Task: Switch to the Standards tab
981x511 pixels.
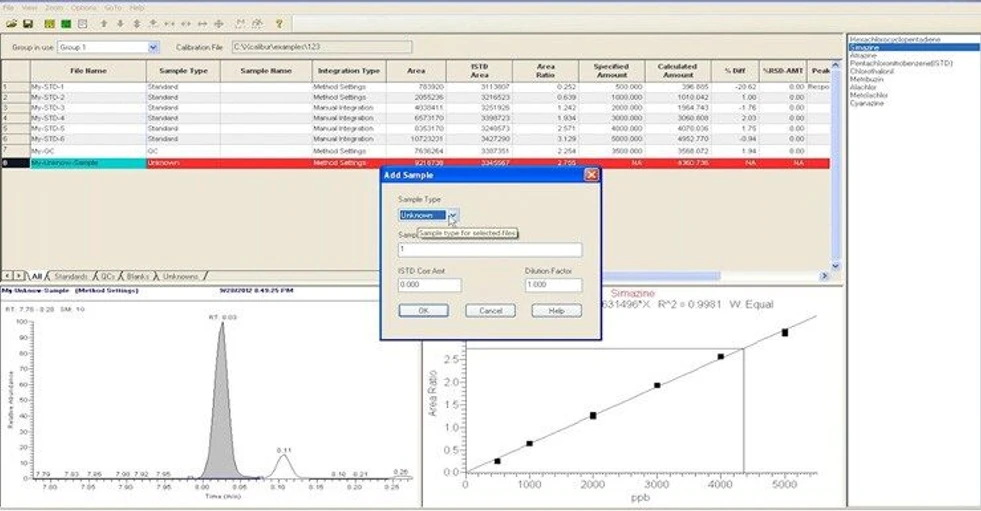Action: 71,276
